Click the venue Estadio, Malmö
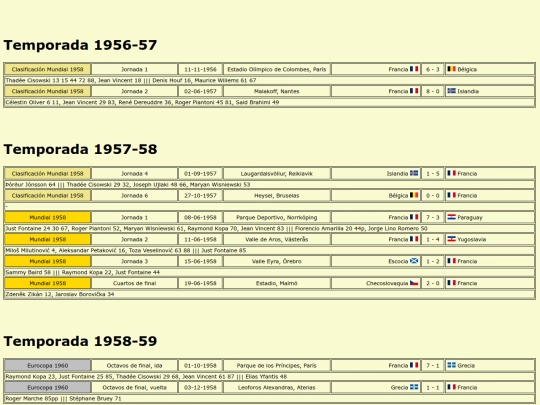The height and width of the screenshot is (405, 540). (x=277, y=283)
